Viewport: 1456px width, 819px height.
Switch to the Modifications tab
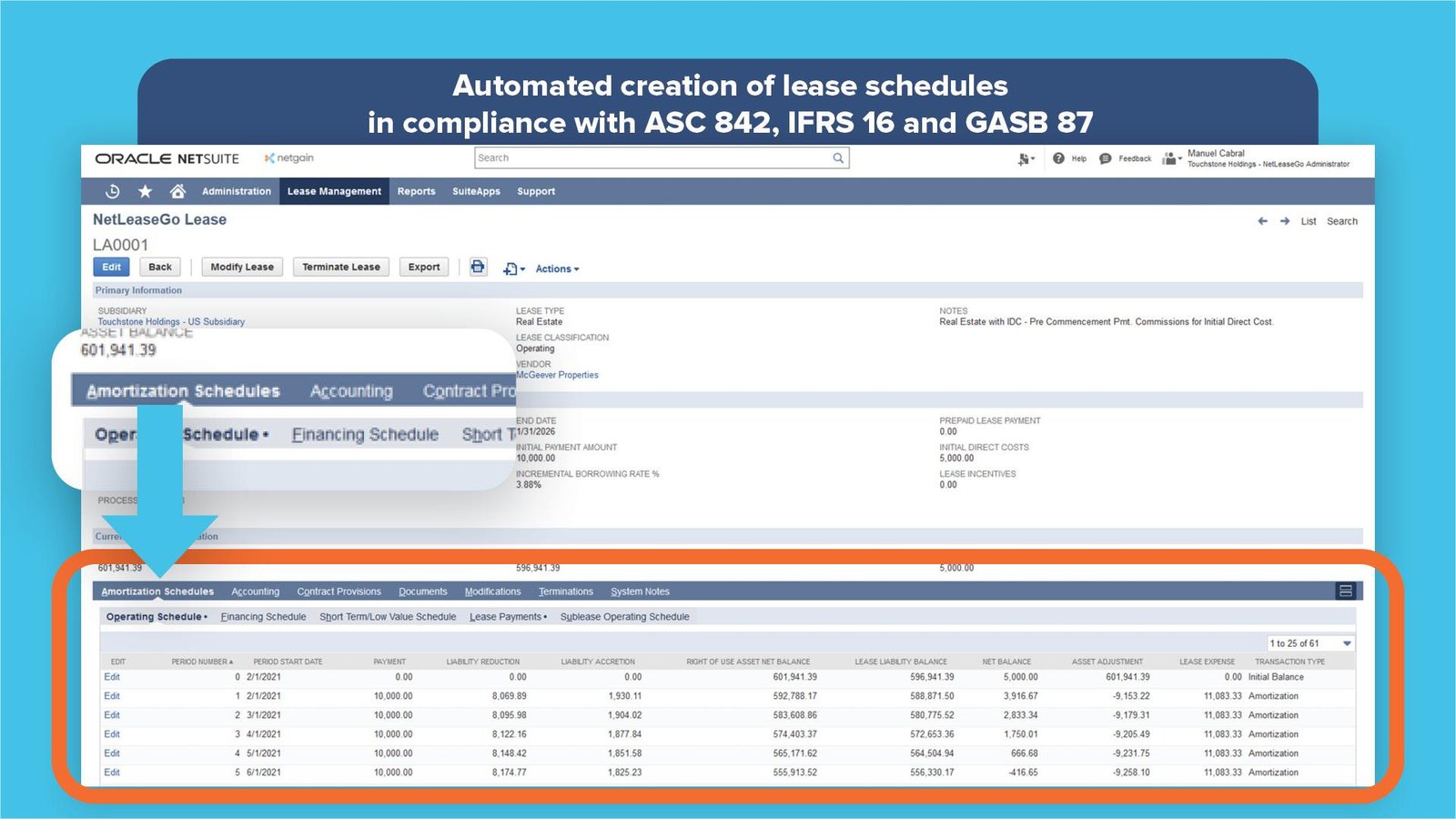[492, 591]
